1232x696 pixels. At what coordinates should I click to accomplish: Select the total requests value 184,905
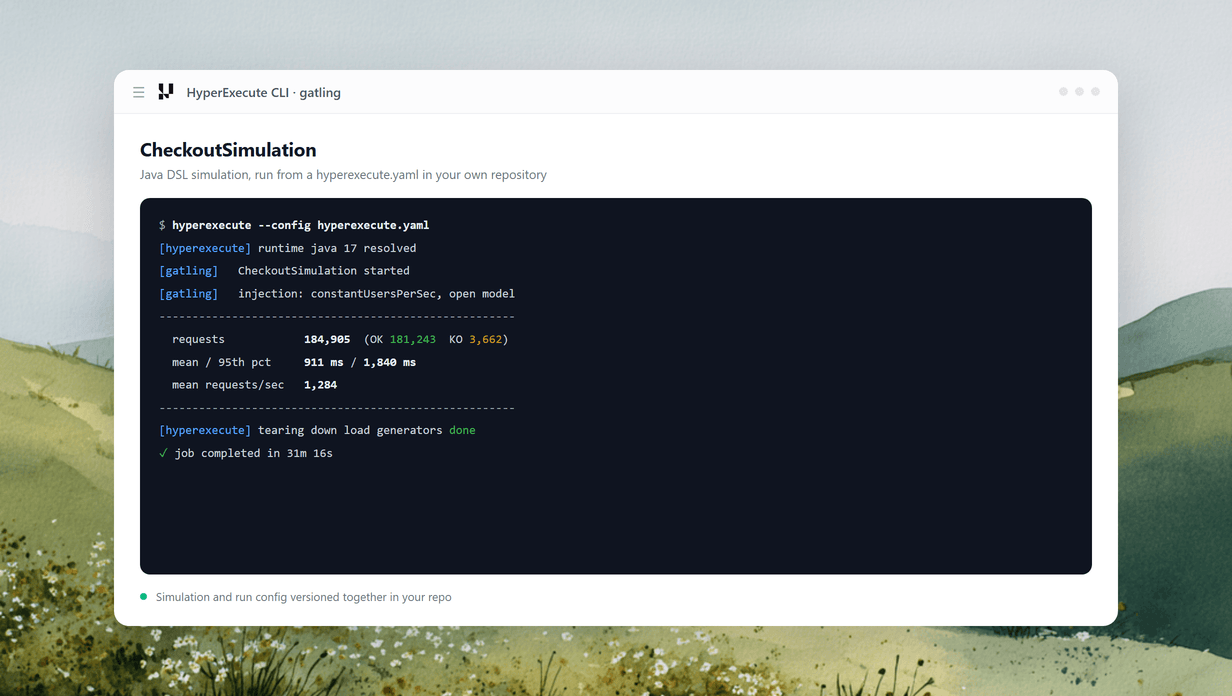tap(327, 339)
